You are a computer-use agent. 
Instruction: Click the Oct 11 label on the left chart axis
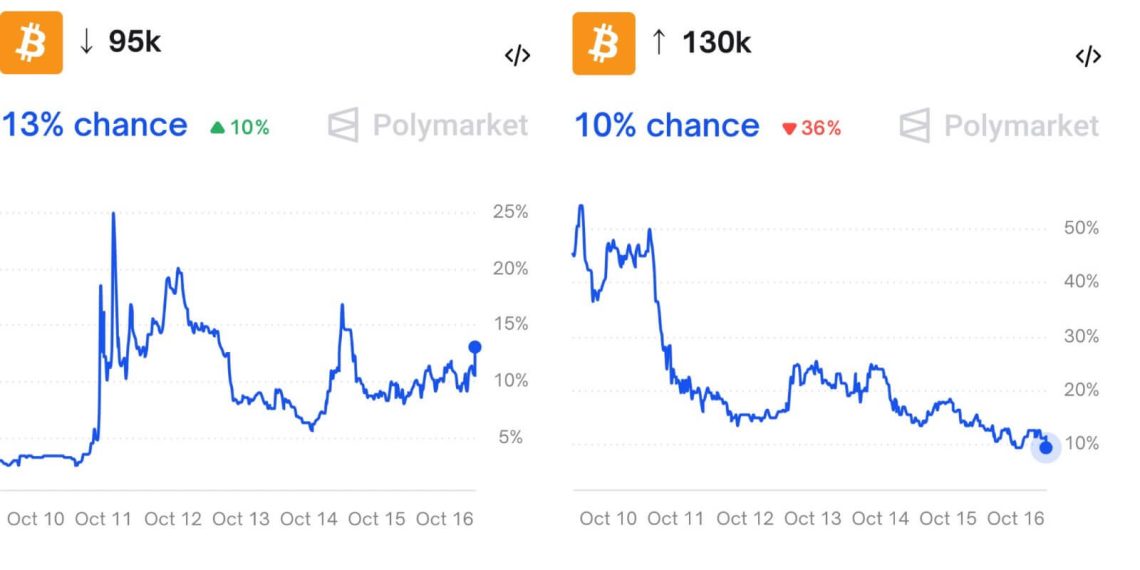pos(104,519)
